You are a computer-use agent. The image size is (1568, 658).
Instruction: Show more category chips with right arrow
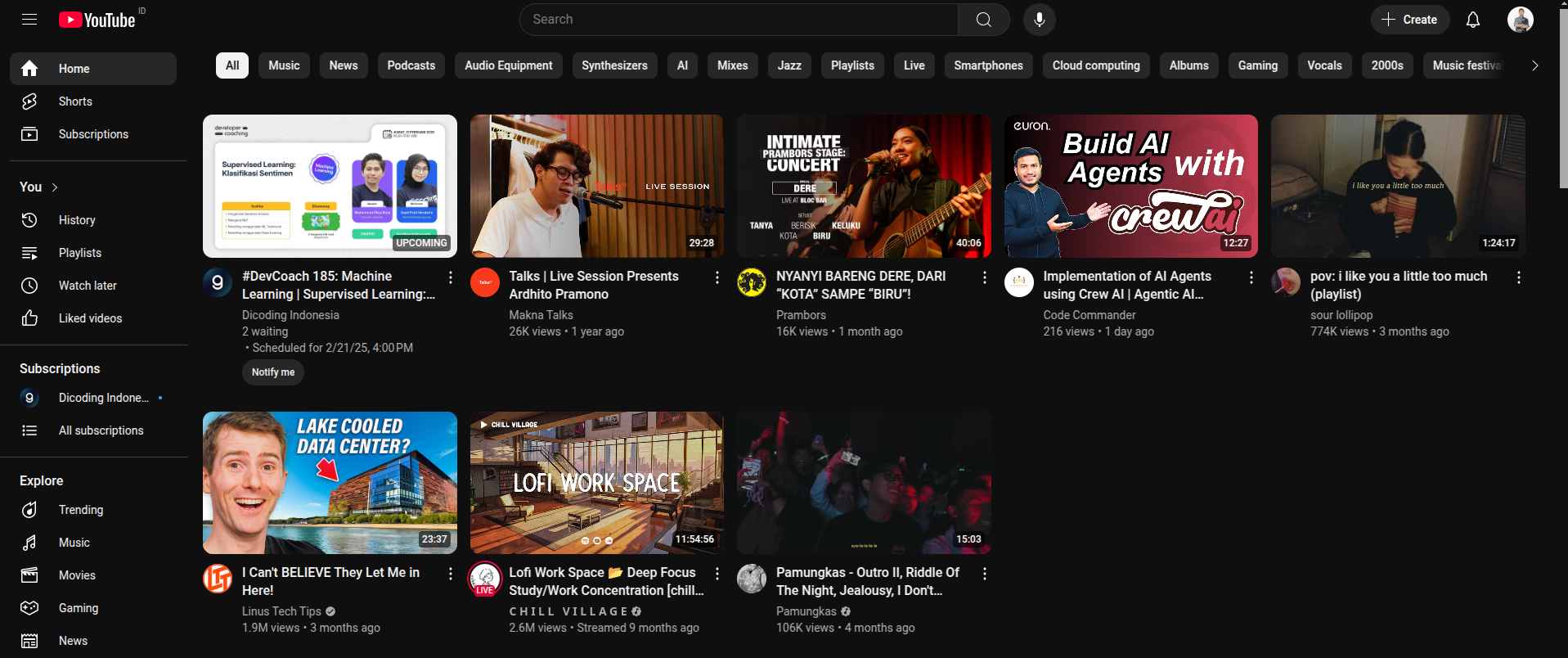click(1534, 65)
